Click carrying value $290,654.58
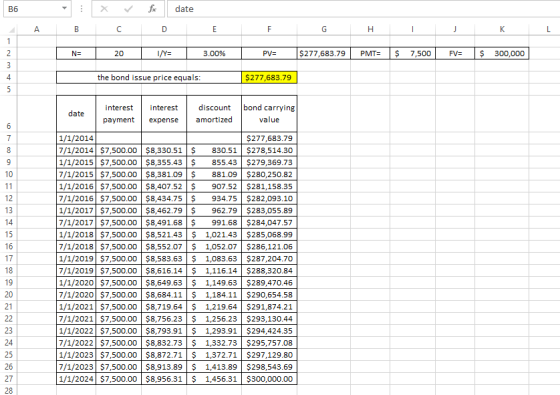The height and width of the screenshot is (395, 560). pyautogui.click(x=269, y=295)
